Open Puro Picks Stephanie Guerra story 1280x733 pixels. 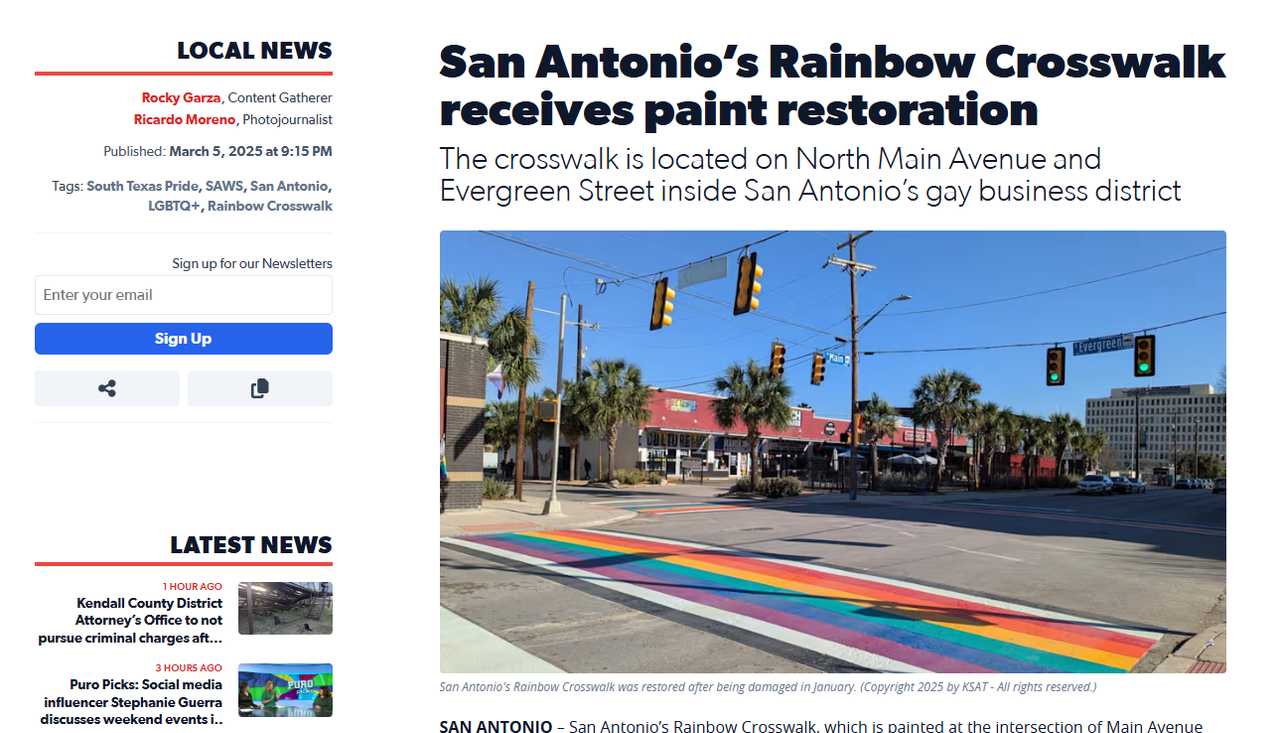131,702
